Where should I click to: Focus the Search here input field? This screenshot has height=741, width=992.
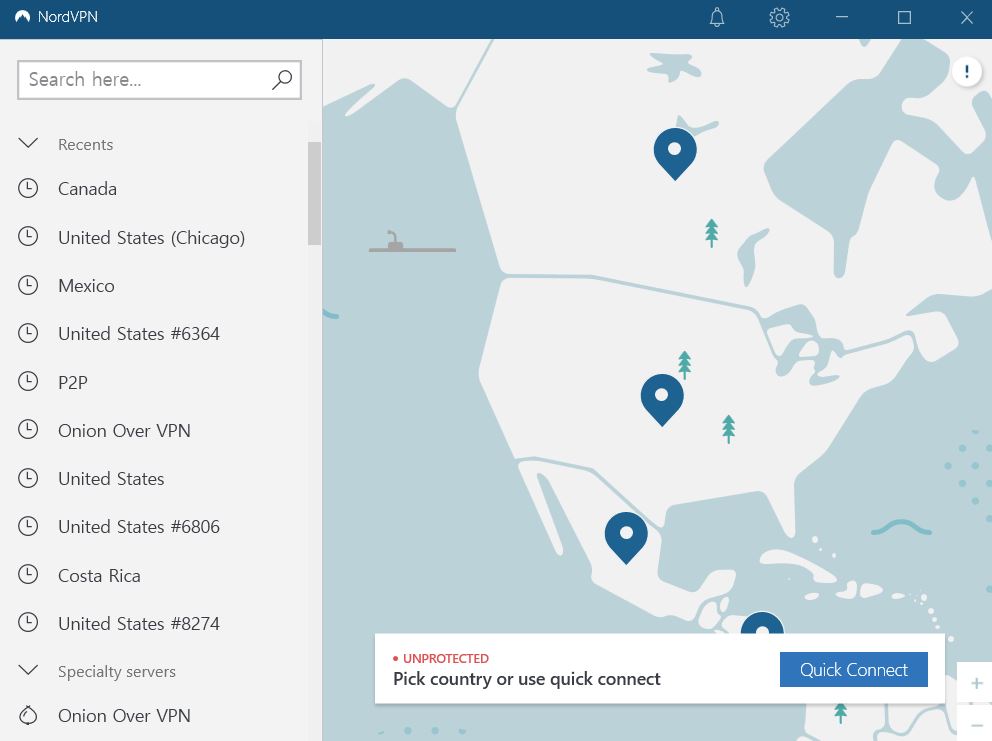point(159,80)
